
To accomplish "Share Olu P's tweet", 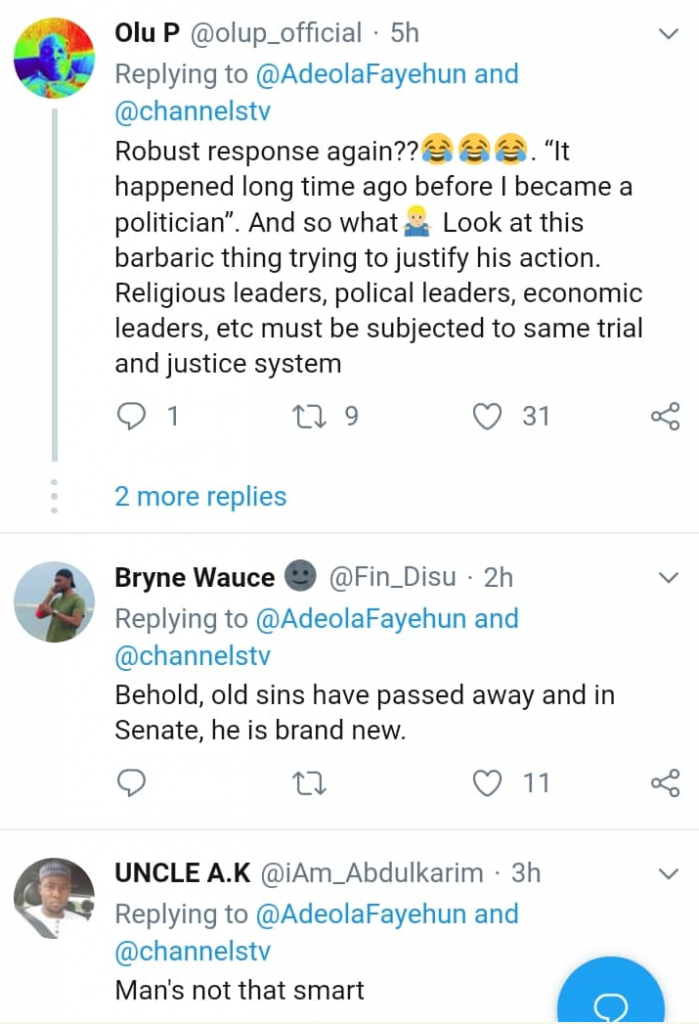I will (x=665, y=416).
